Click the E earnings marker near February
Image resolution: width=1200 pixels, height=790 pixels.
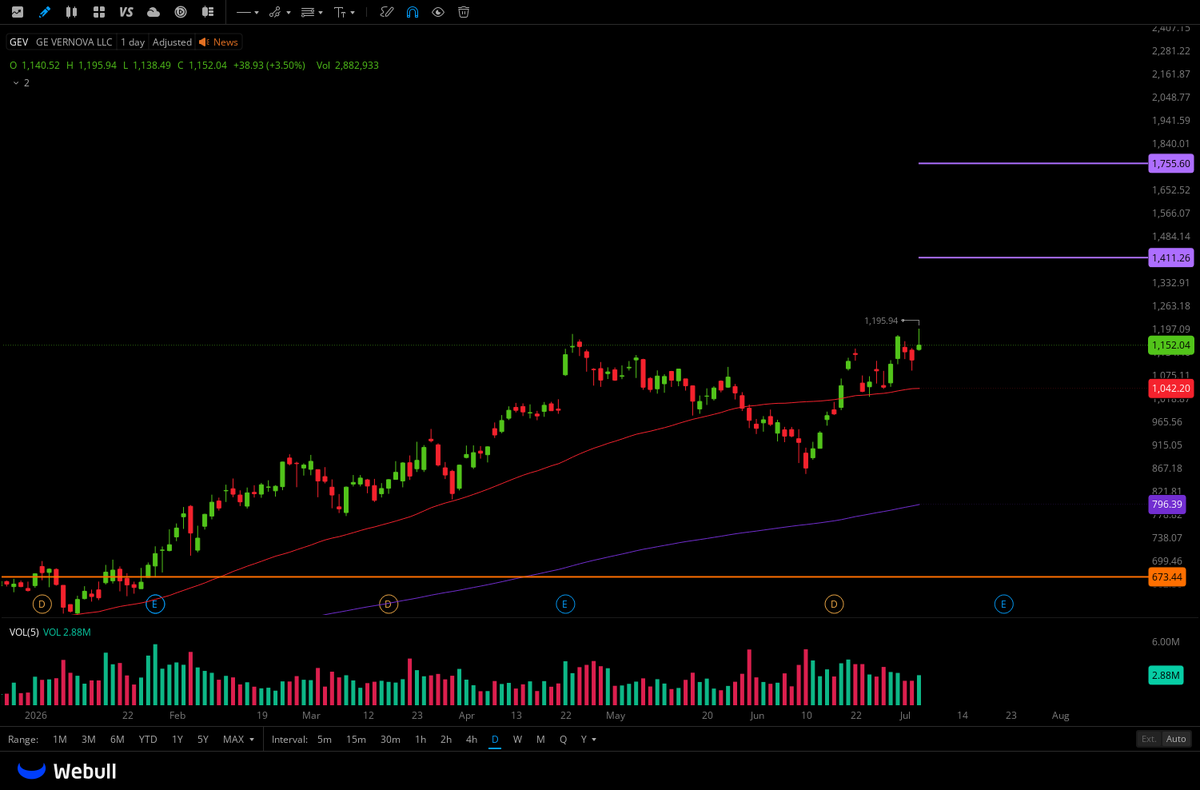pyautogui.click(x=154, y=604)
